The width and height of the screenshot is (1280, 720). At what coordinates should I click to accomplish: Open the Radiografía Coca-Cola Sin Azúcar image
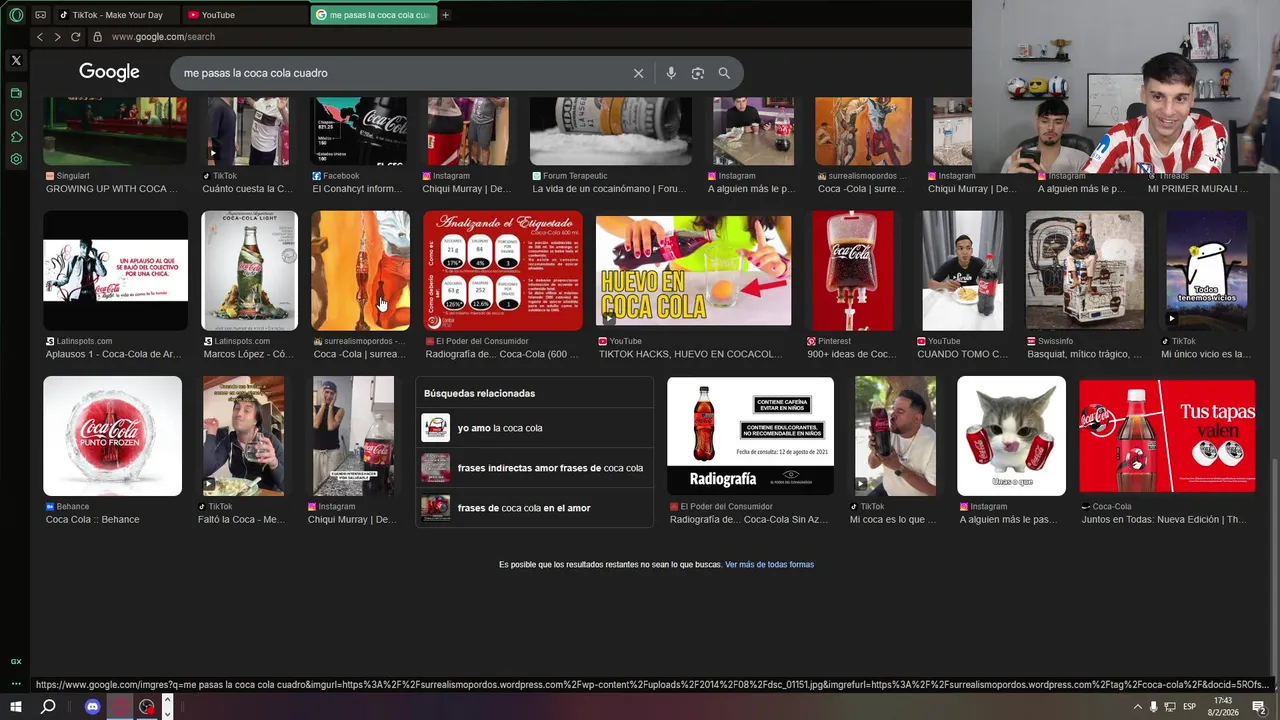[750, 436]
